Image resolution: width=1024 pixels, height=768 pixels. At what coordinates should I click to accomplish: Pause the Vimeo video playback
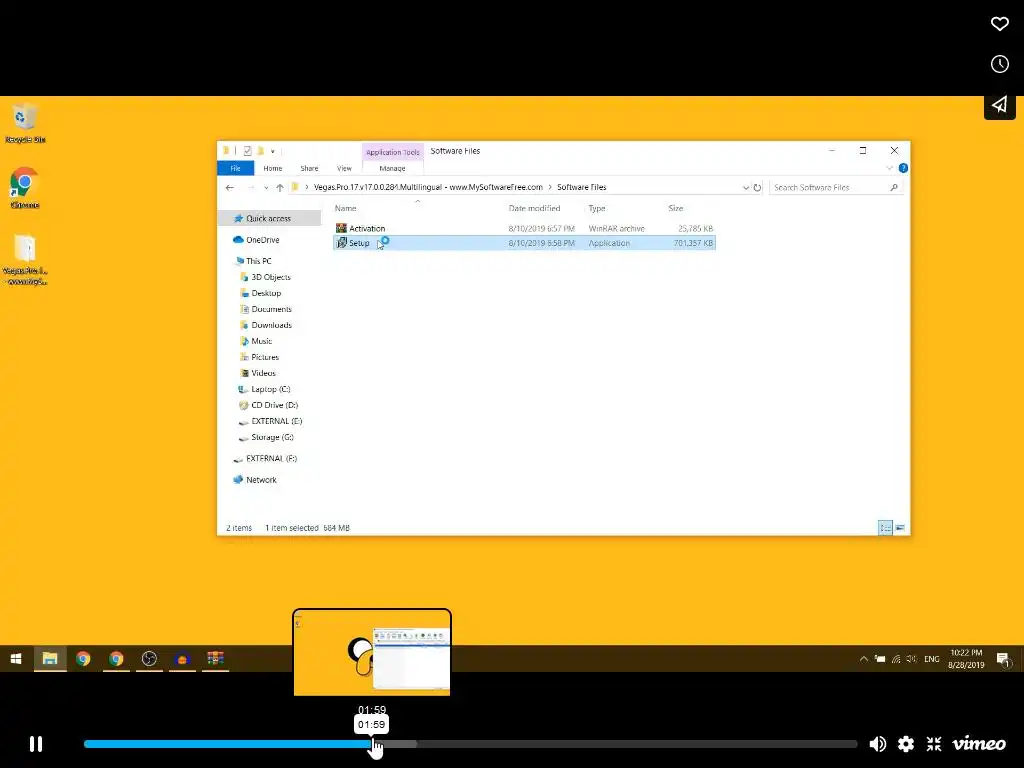coord(36,744)
